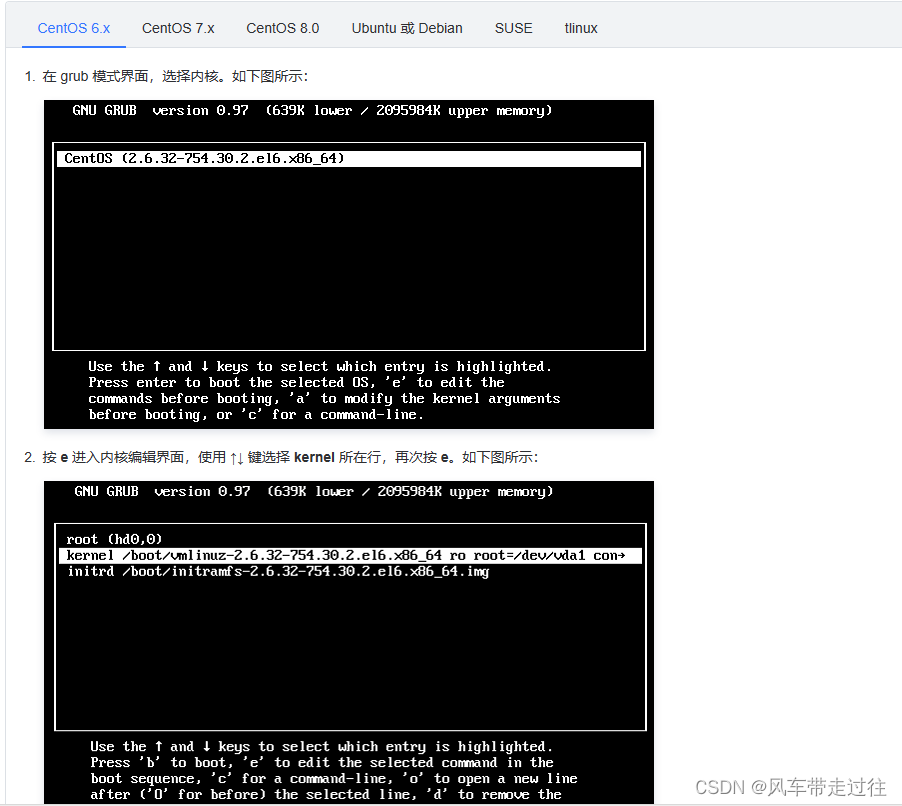
Task: Select the tlinux tab
Action: coord(581,28)
